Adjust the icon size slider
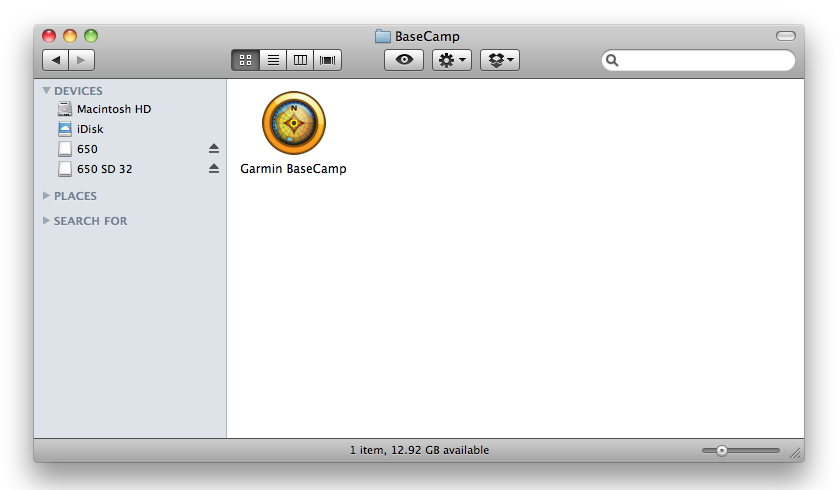The image size is (840, 490). [721, 451]
